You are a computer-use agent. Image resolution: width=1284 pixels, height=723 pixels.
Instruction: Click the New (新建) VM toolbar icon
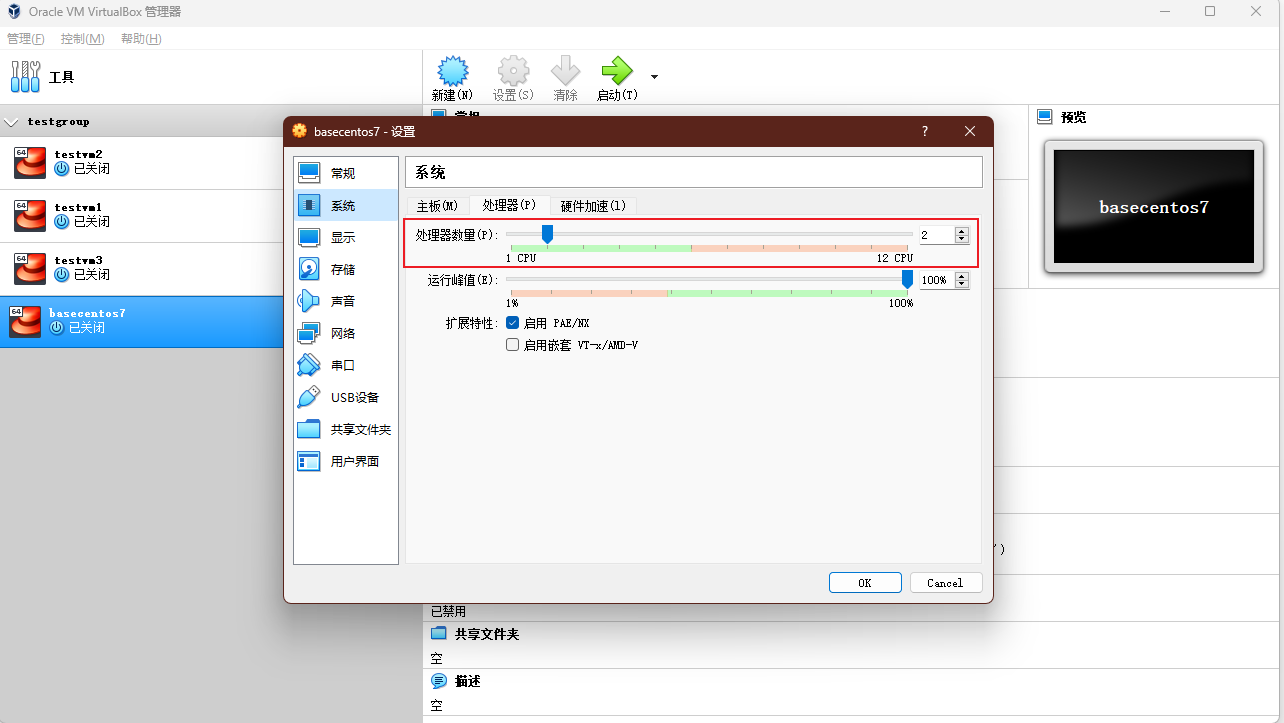coord(453,71)
